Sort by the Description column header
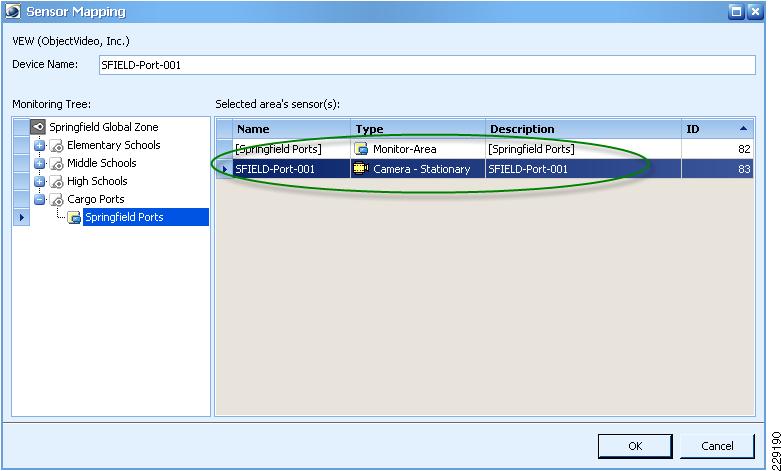This screenshot has height=471, width=781. [x=583, y=129]
